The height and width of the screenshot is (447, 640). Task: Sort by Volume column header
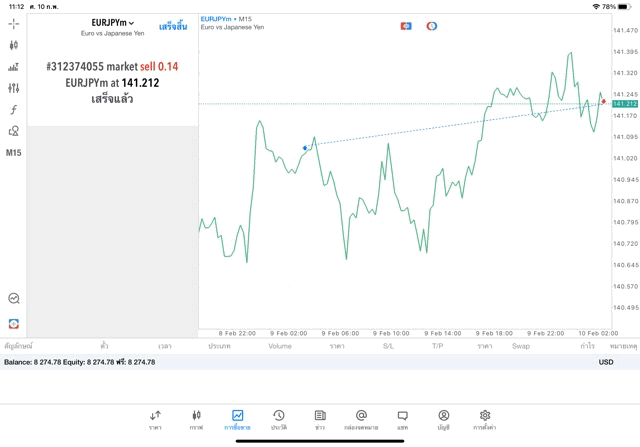pyautogui.click(x=280, y=346)
